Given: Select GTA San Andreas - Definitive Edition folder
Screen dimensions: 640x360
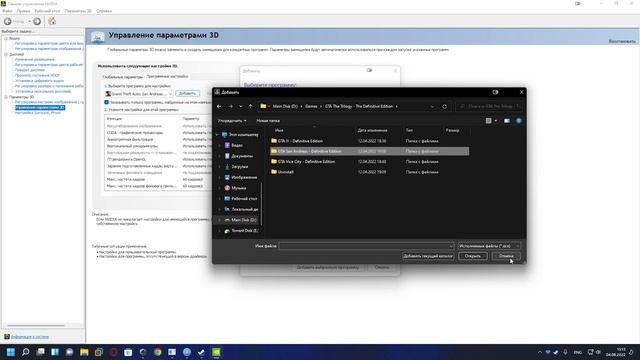Looking at the screenshot, I should (x=369, y=151).
